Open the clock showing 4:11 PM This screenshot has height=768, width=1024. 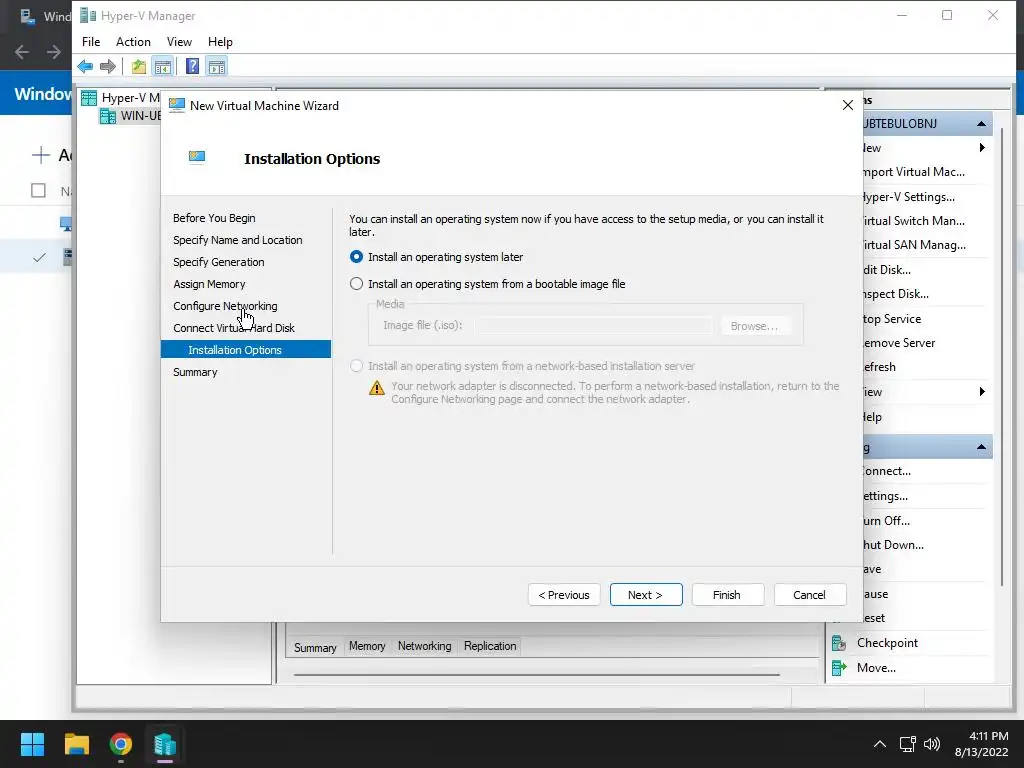982,744
